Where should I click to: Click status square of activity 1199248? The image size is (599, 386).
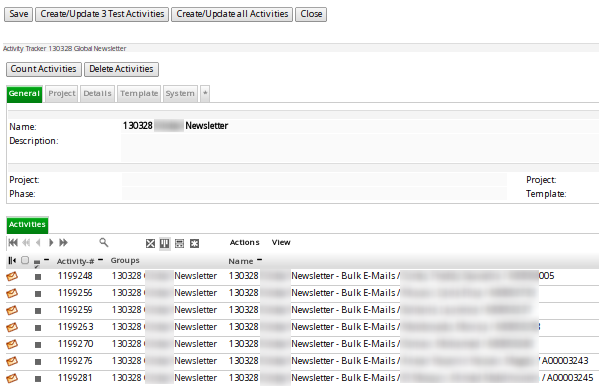click(38, 277)
